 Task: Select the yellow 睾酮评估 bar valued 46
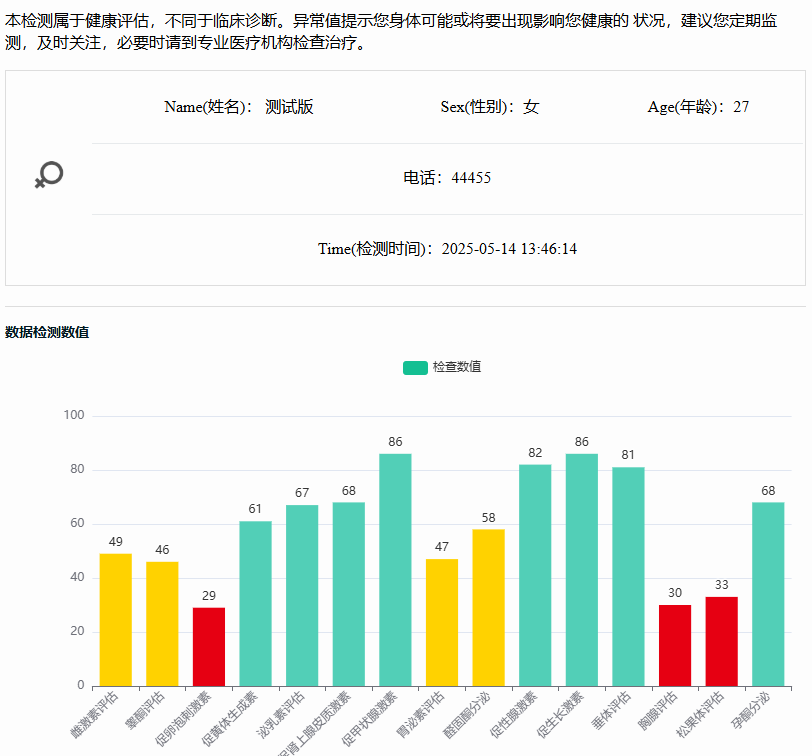pos(162,623)
